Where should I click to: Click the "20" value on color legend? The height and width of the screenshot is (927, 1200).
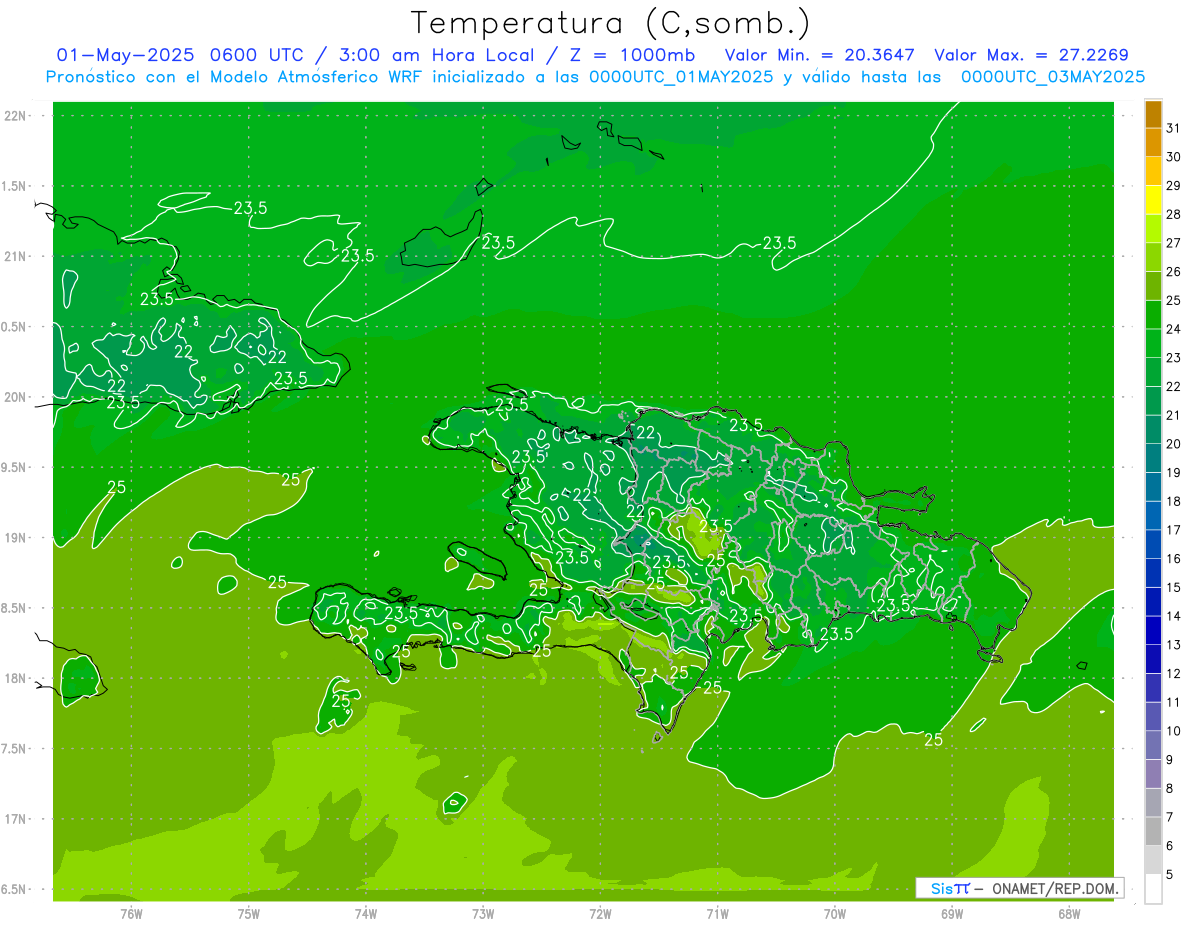click(1173, 444)
